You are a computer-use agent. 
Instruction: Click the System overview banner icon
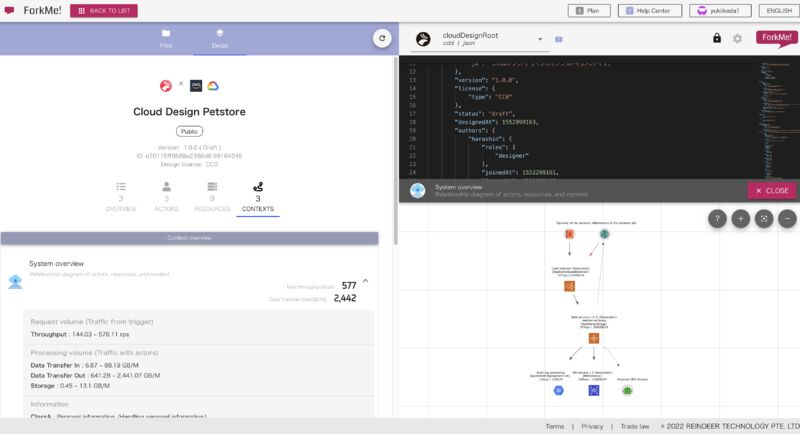(x=417, y=191)
